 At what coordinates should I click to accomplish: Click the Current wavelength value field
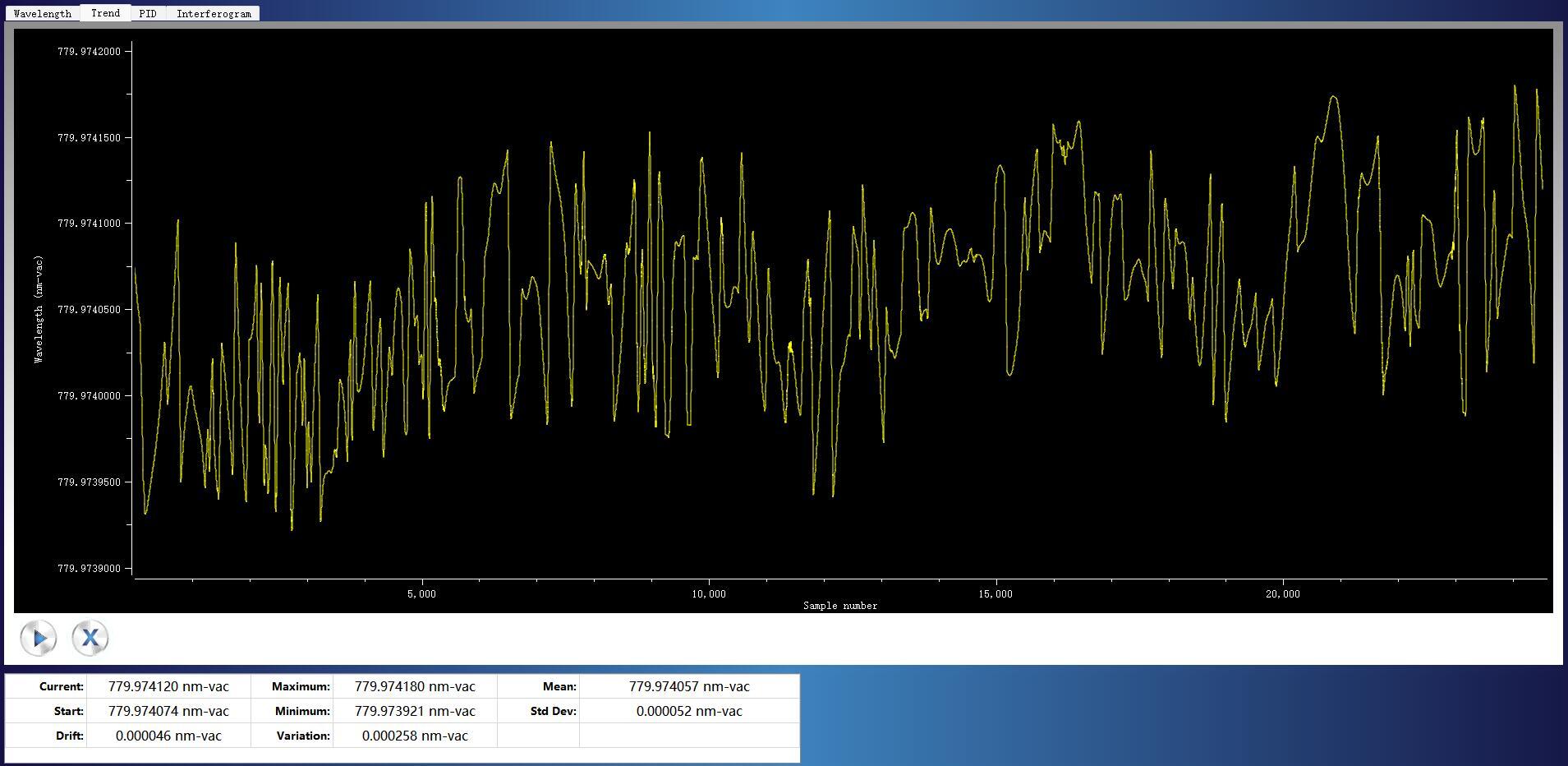tap(168, 686)
